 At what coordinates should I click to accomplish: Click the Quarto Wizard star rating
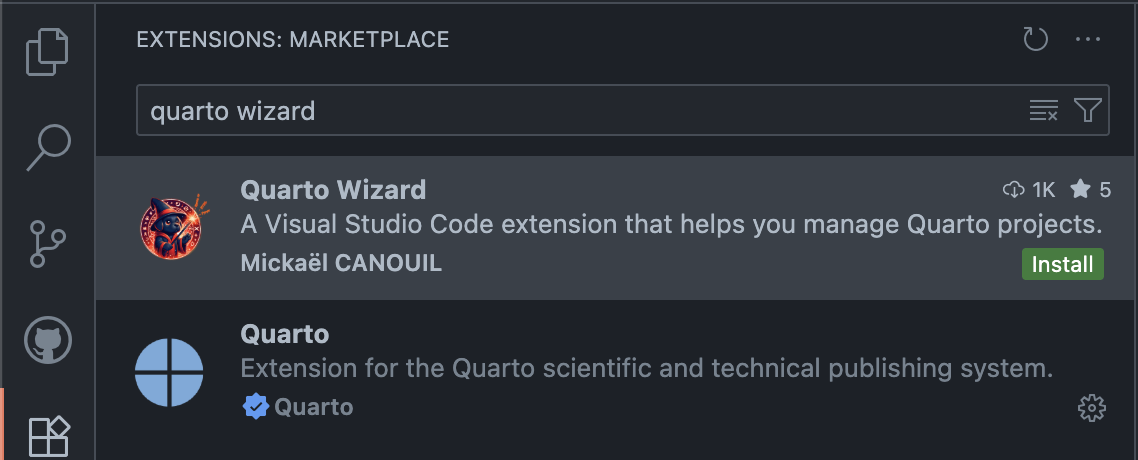pos(1091,189)
